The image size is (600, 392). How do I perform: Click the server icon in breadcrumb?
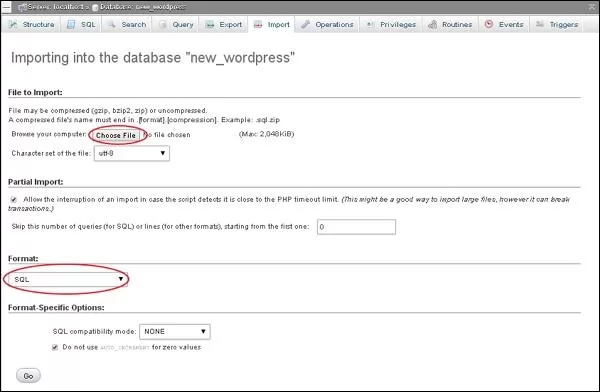(x=22, y=7)
